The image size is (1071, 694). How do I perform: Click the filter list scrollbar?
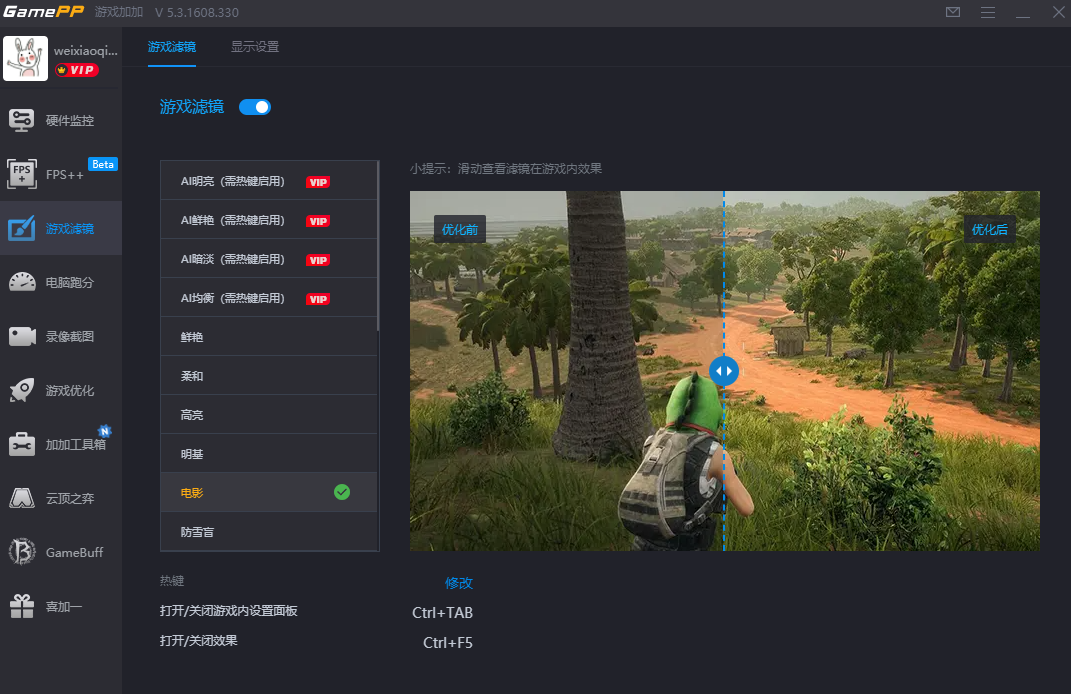click(x=377, y=247)
